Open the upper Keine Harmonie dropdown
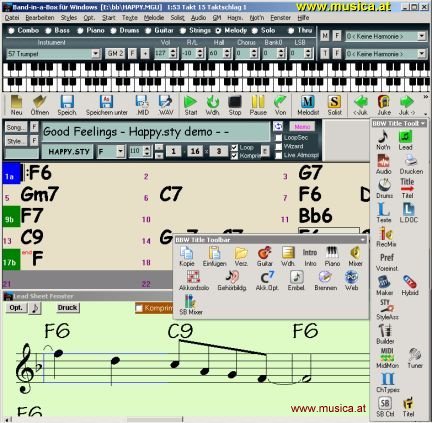Viewport: 432px width, 423px height. click(x=421, y=36)
